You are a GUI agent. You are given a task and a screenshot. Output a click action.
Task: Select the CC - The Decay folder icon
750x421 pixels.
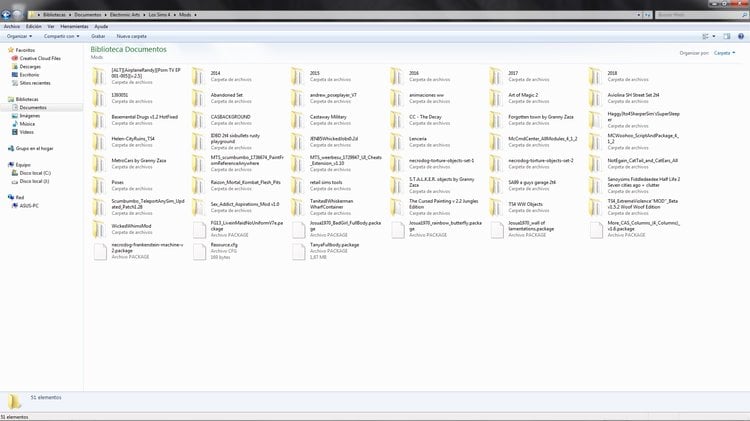[397, 120]
